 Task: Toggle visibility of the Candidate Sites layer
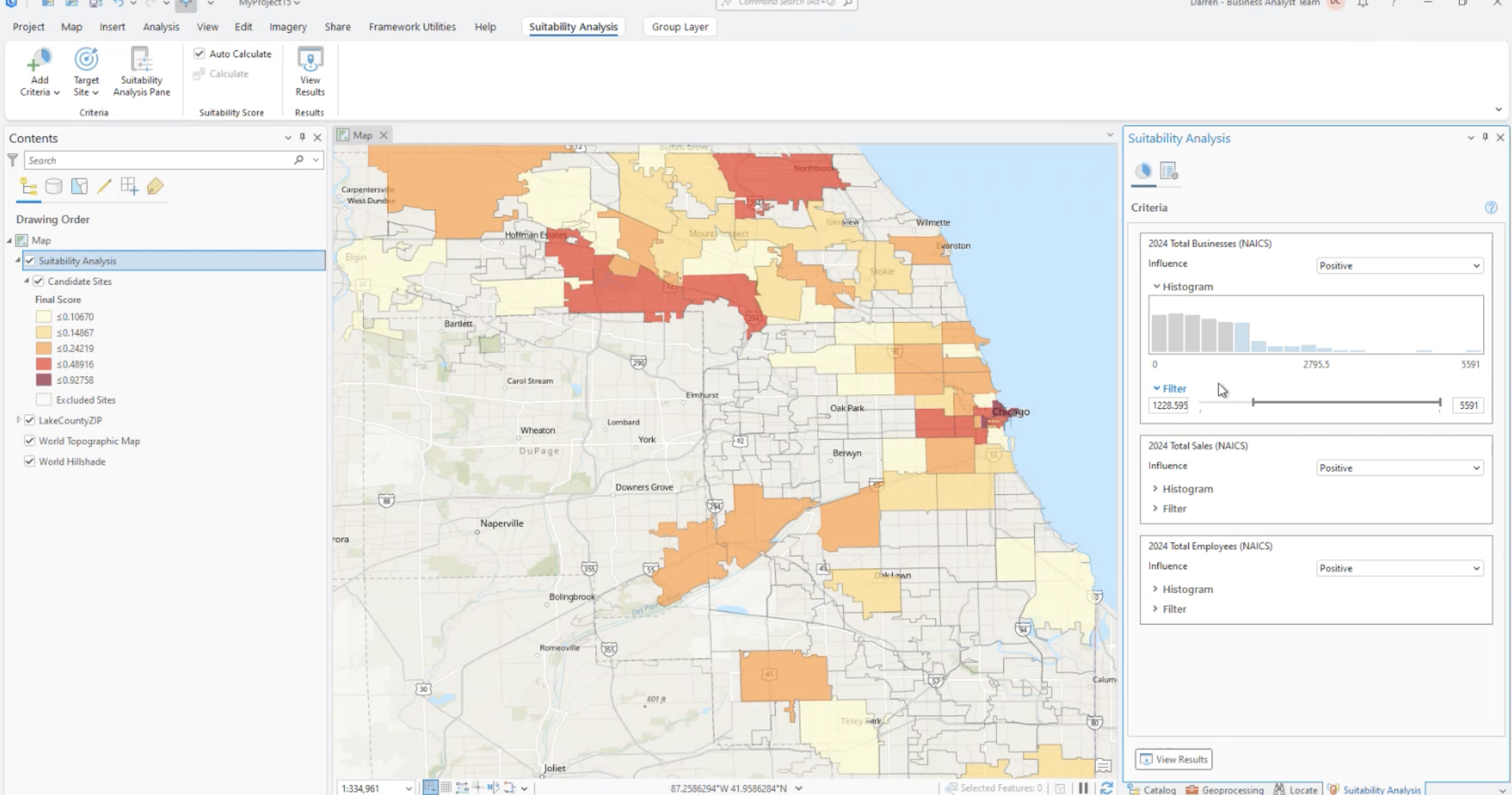click(39, 281)
